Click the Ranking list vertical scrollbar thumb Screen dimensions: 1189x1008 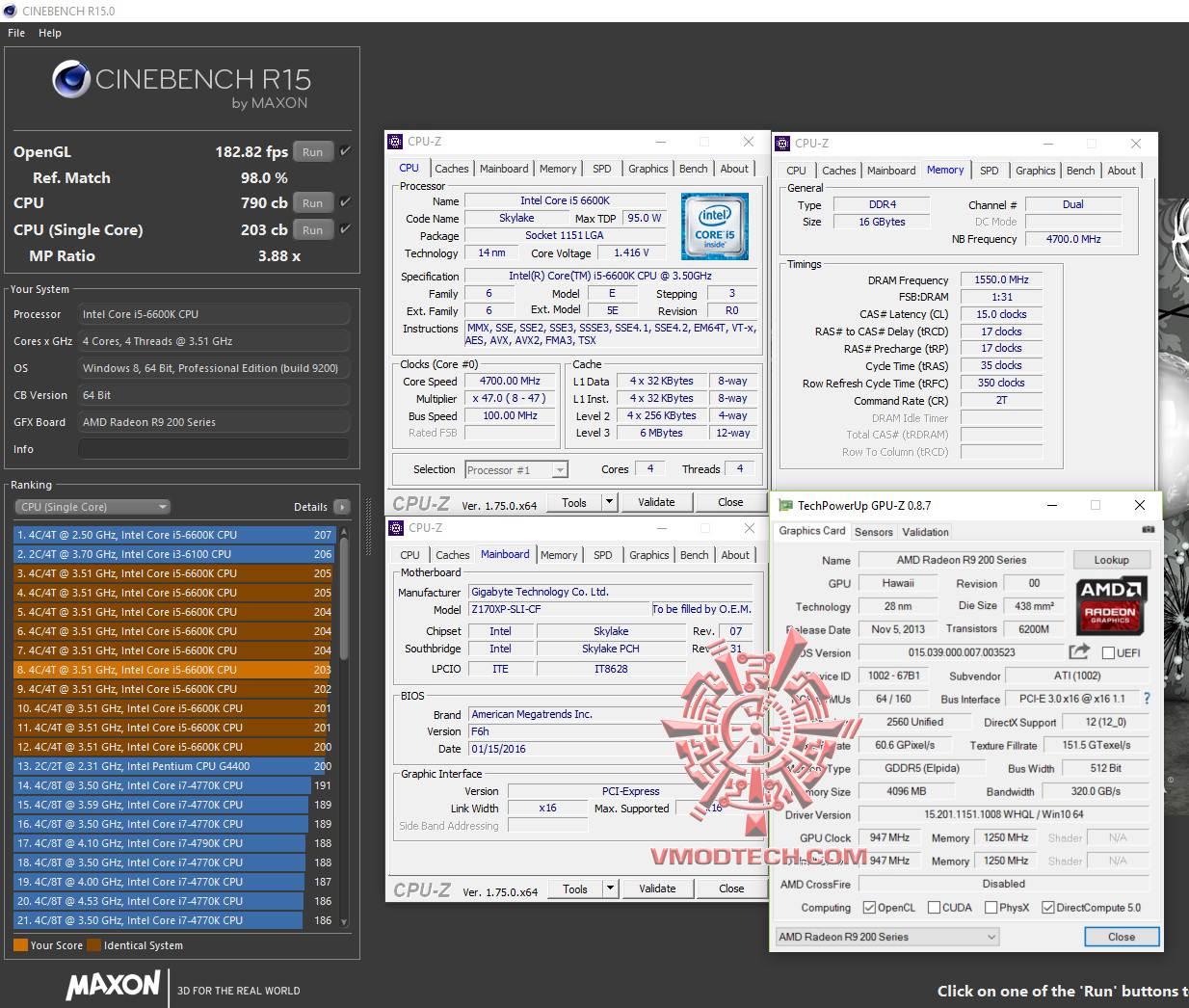[343, 598]
